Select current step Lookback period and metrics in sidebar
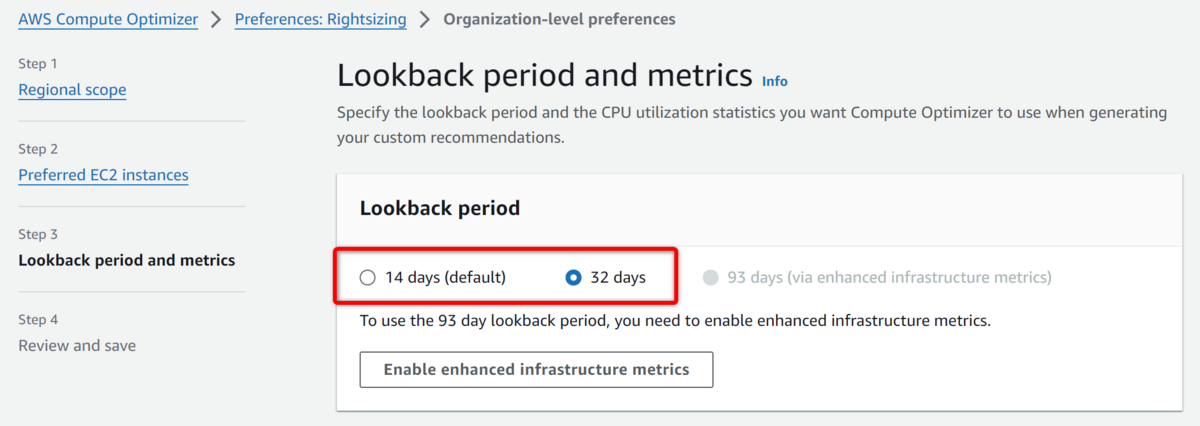The image size is (1200, 426). (127, 260)
